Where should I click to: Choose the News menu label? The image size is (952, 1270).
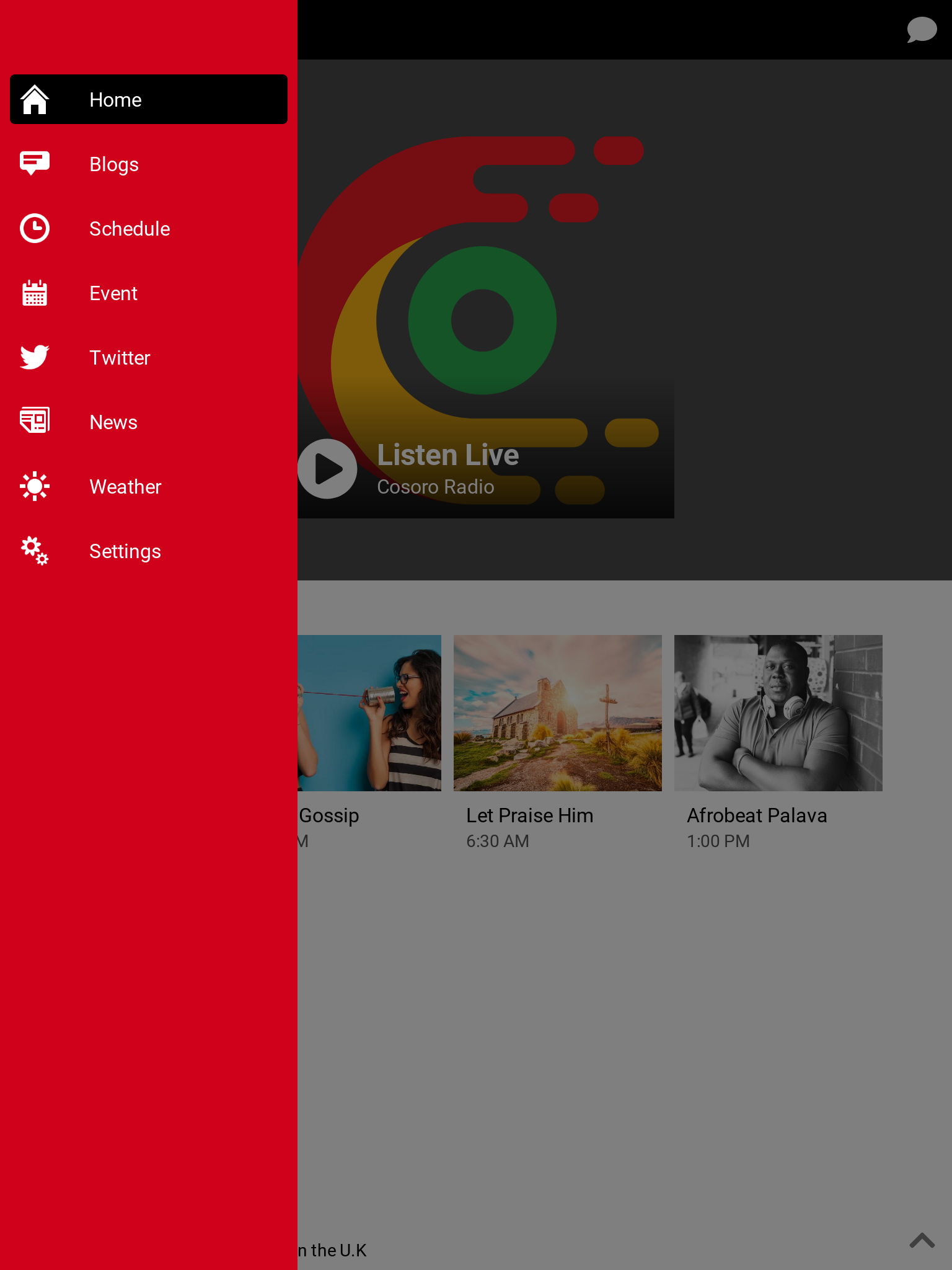click(x=113, y=422)
